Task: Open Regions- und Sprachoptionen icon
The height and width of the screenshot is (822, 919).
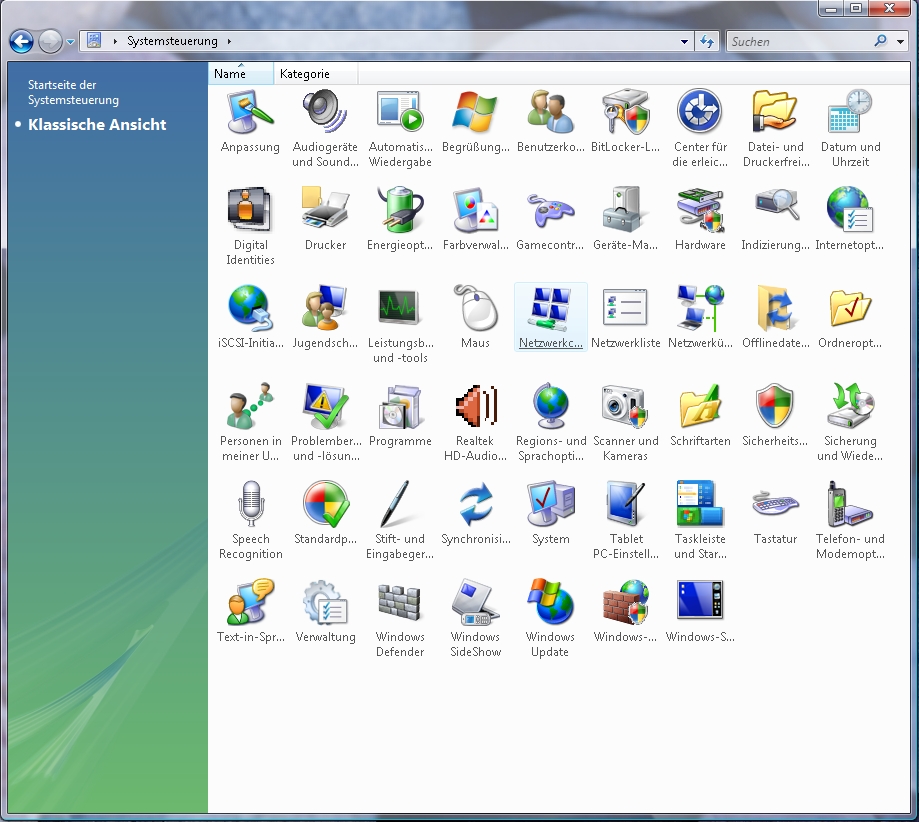Action: 550,405
